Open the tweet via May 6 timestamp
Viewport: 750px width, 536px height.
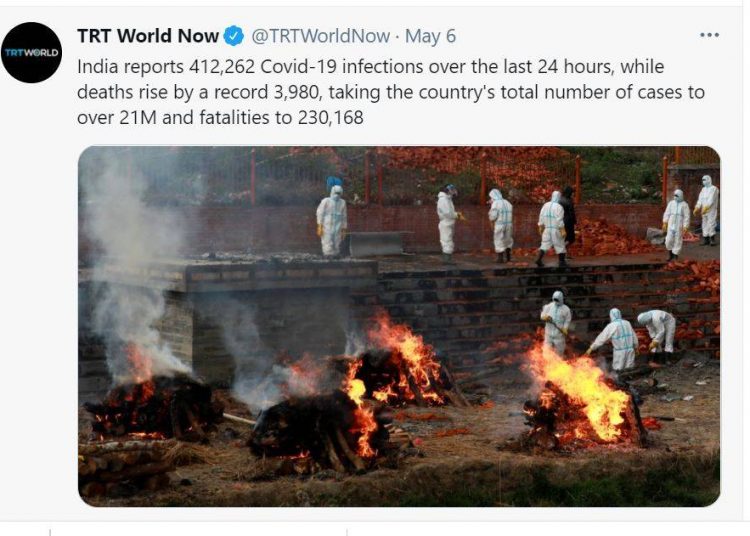pyautogui.click(x=430, y=36)
